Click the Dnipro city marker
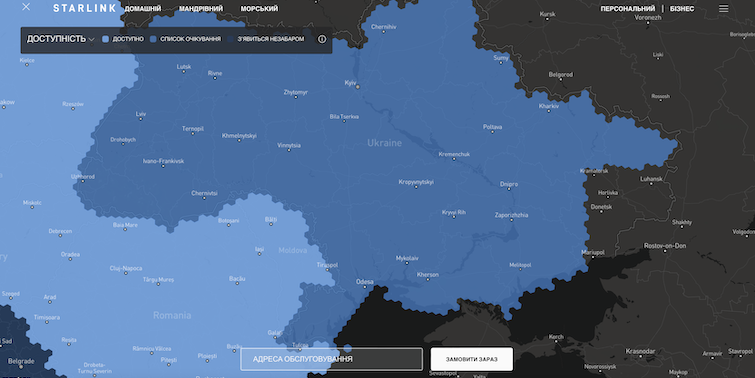This screenshot has height=378, width=755. (x=509, y=190)
